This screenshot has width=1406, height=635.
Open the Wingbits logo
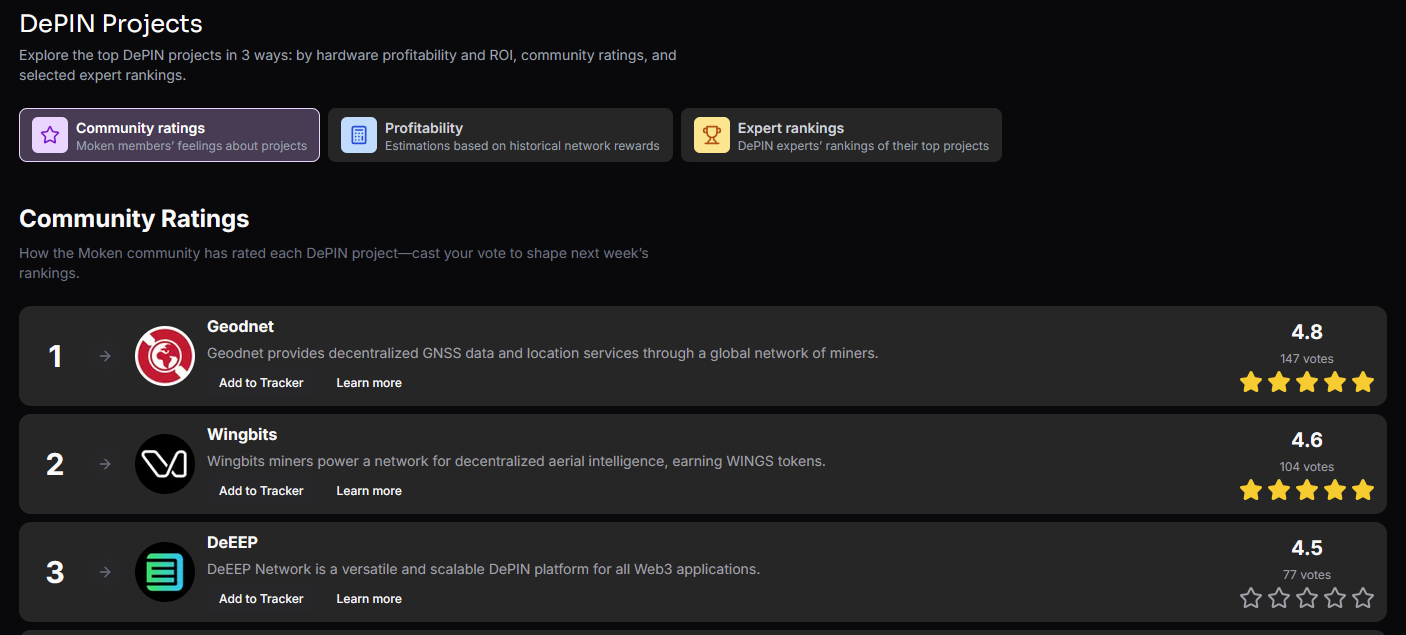pos(165,464)
